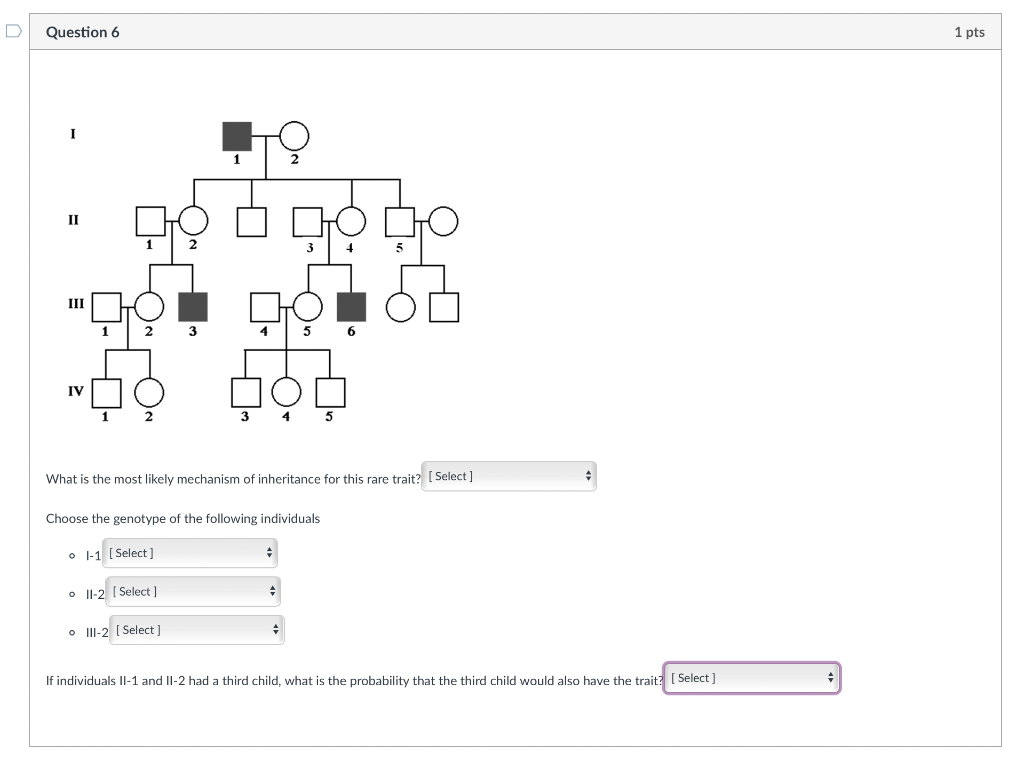Click the shaded square representing individual I-1
Viewport: 1024px width, 761px height.
tap(237, 136)
